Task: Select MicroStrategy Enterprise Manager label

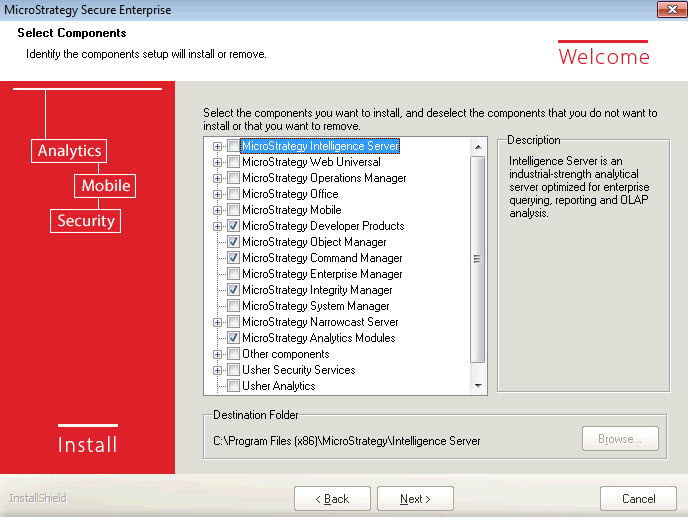Action: [x=322, y=274]
